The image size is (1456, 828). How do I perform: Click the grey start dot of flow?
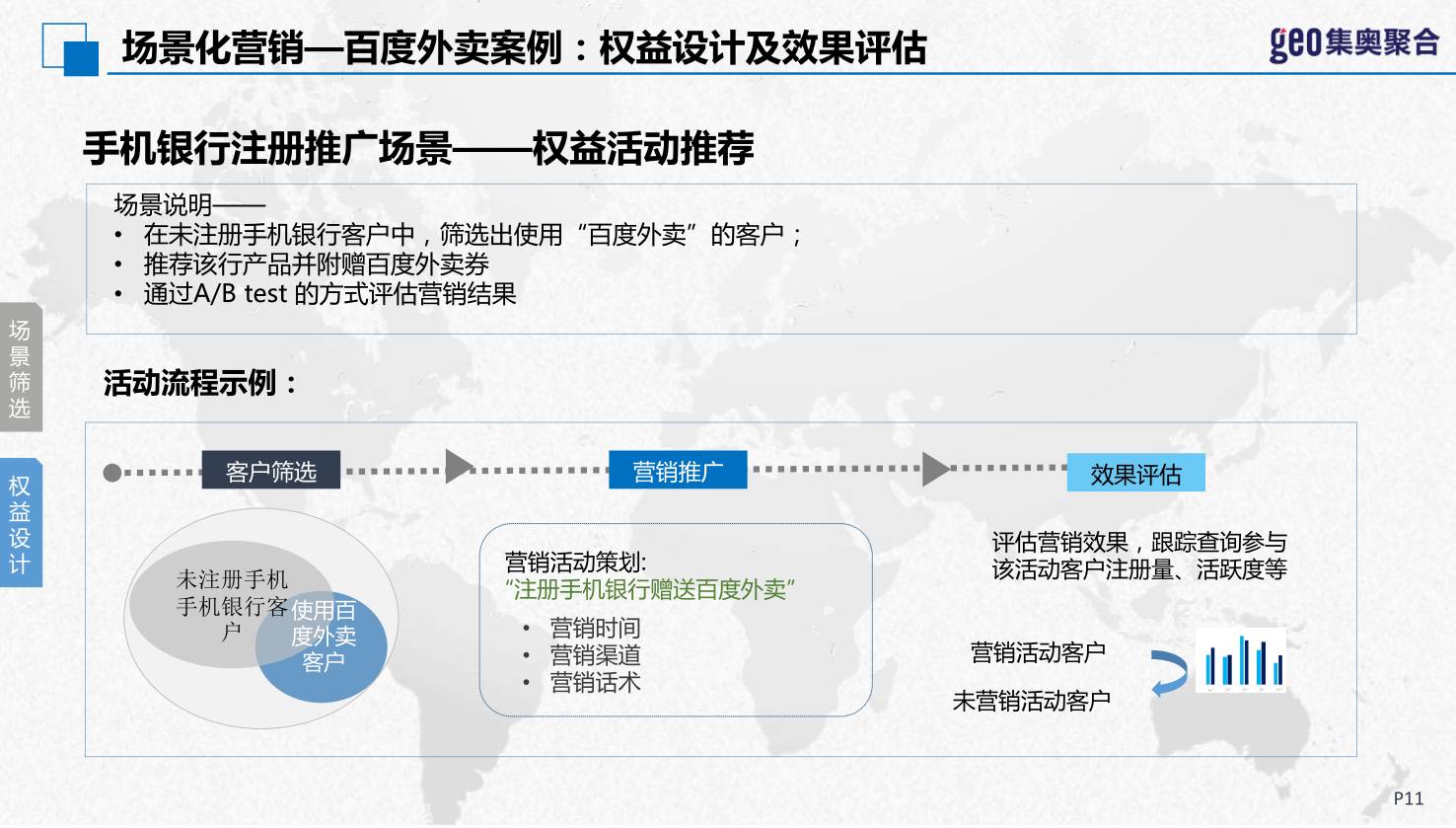[112, 473]
